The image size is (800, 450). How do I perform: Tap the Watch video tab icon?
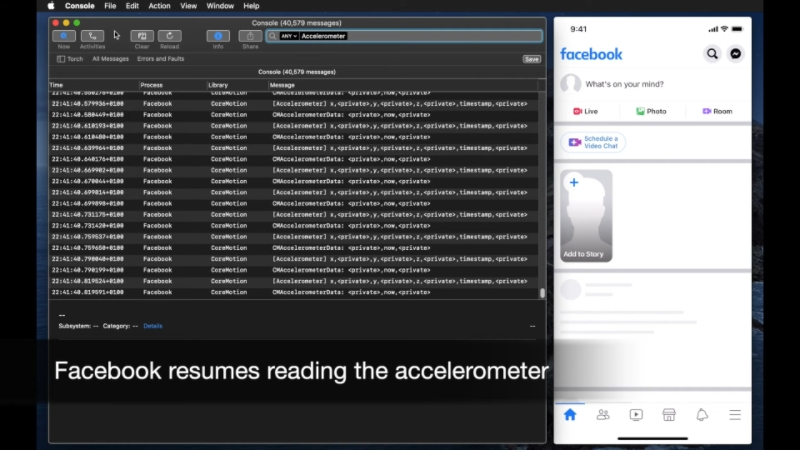coord(636,415)
